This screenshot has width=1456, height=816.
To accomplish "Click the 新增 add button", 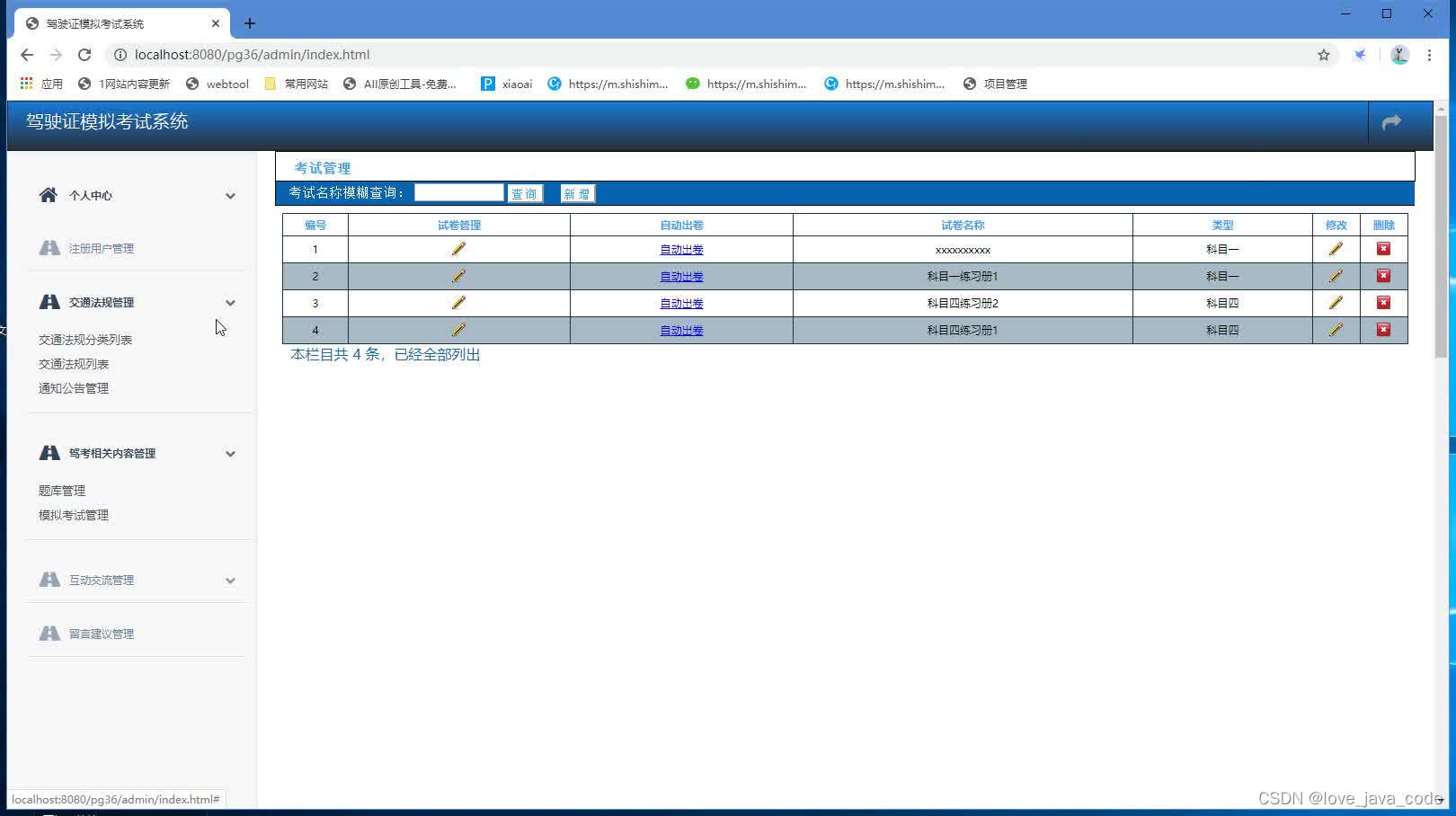I will [577, 193].
